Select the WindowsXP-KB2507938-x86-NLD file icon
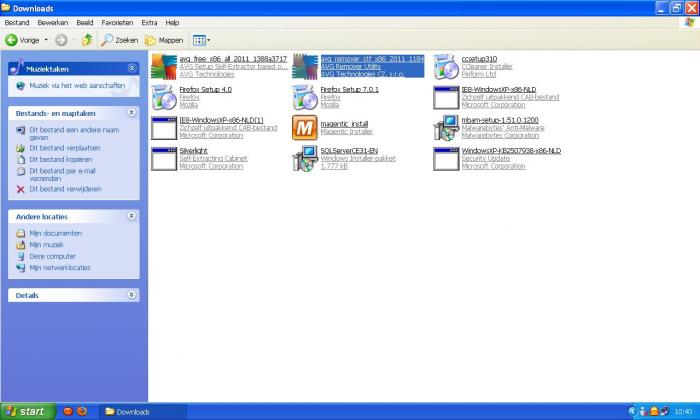This screenshot has width=700, height=420. [x=446, y=158]
